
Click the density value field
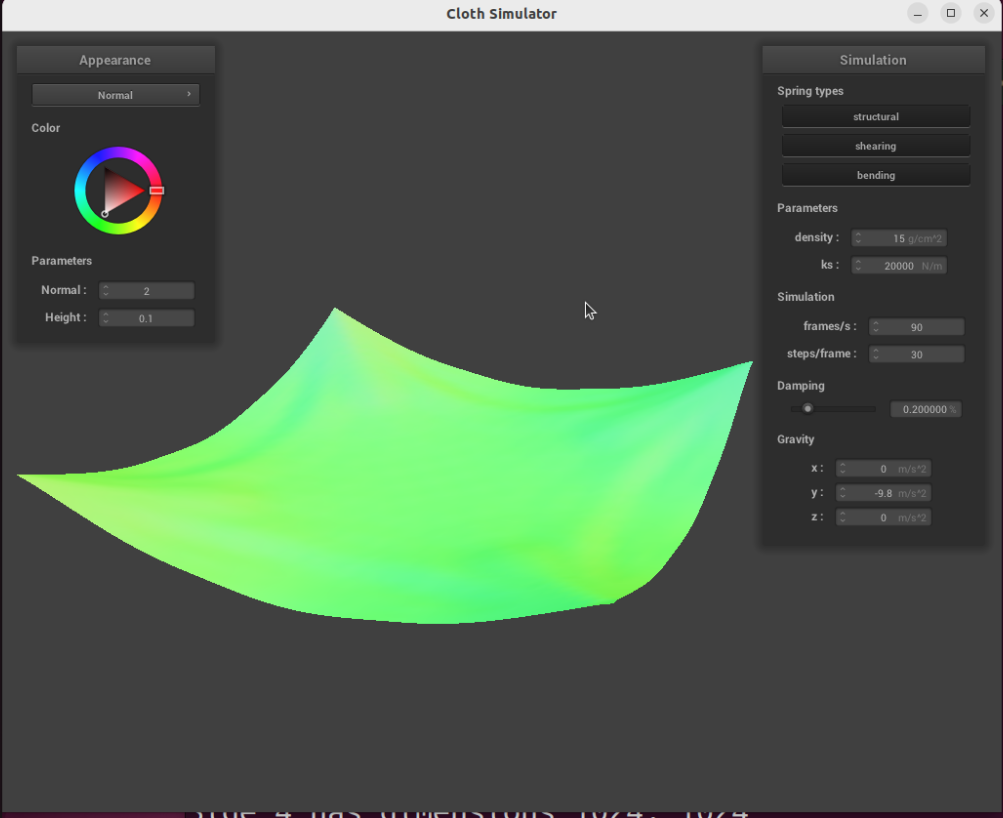(x=899, y=239)
